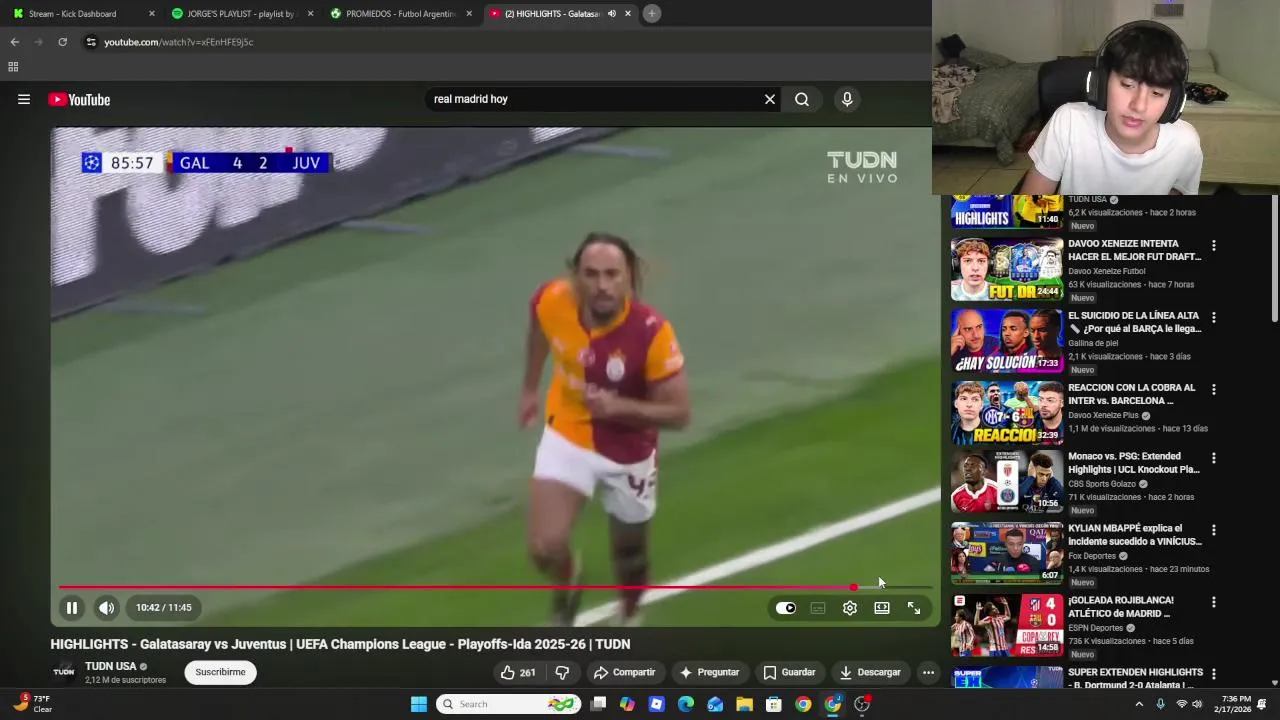The image size is (1280, 720).
Task: Click the red playhead scrubber dot
Action: pos(853,587)
